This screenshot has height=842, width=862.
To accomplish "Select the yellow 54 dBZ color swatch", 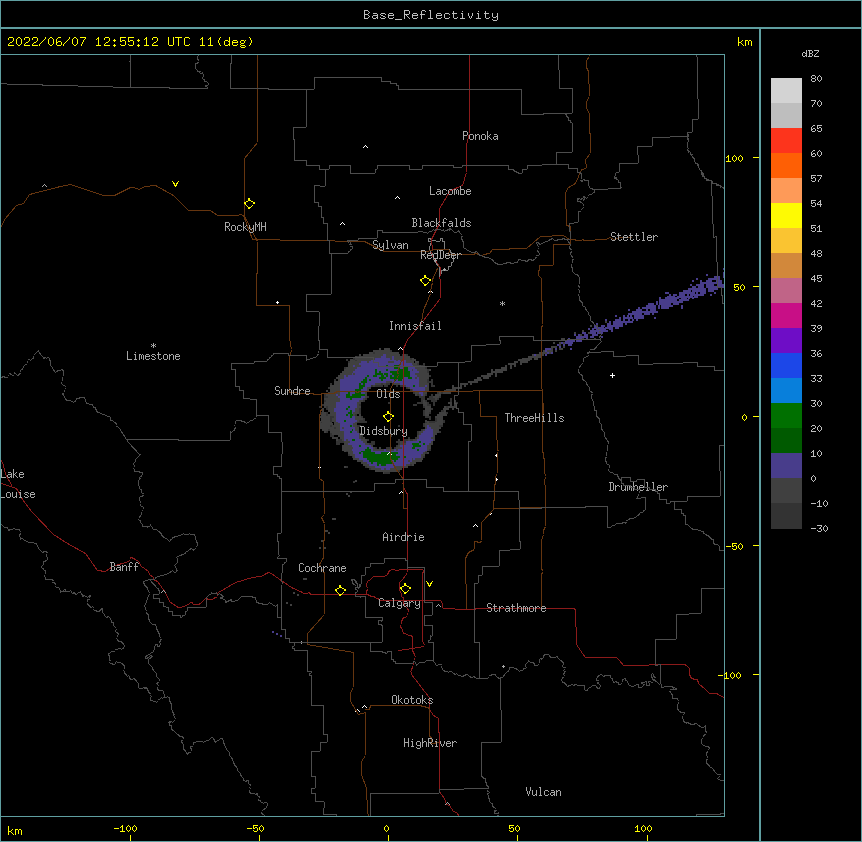I will (x=786, y=215).
